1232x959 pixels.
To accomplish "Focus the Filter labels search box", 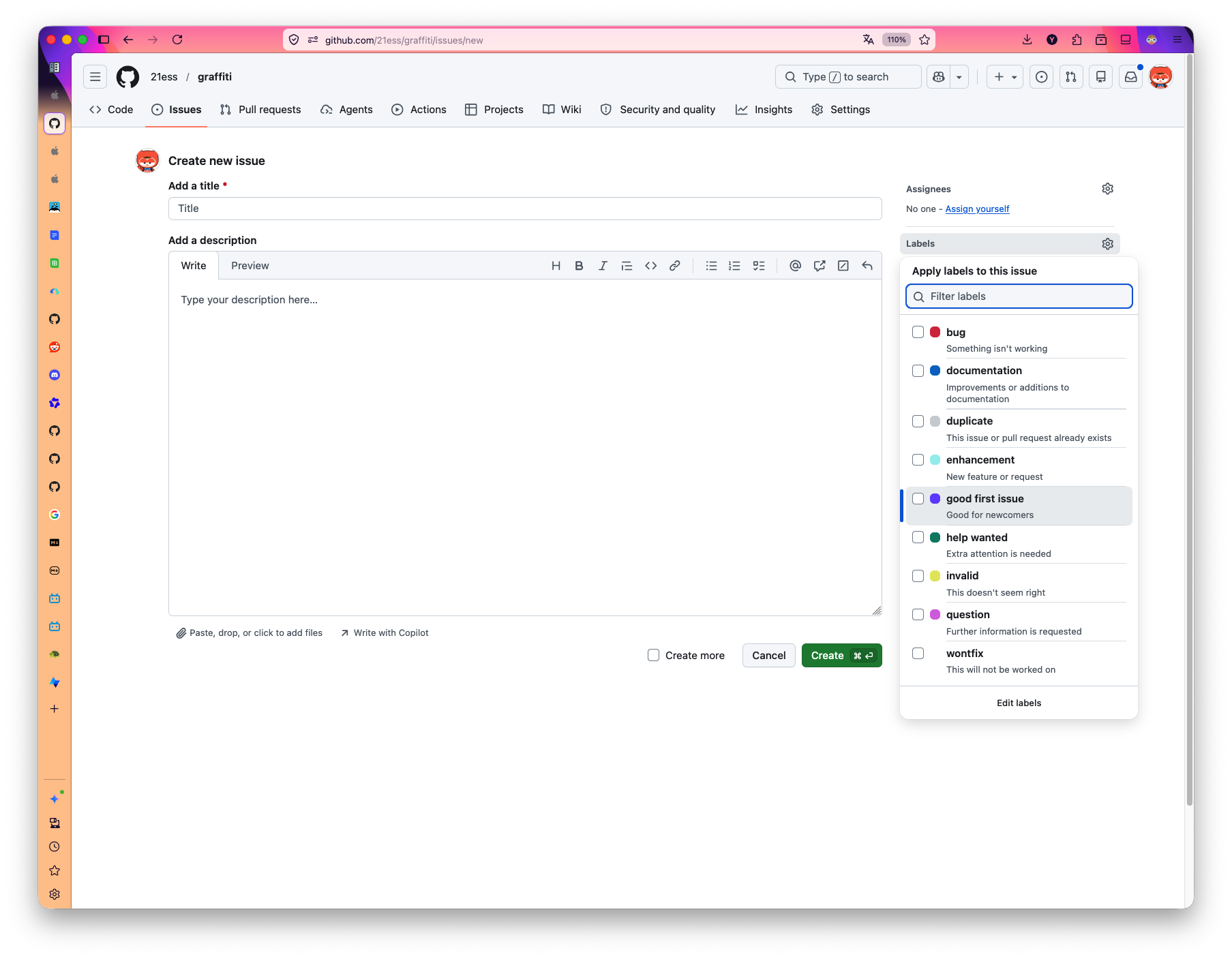I will click(1019, 296).
